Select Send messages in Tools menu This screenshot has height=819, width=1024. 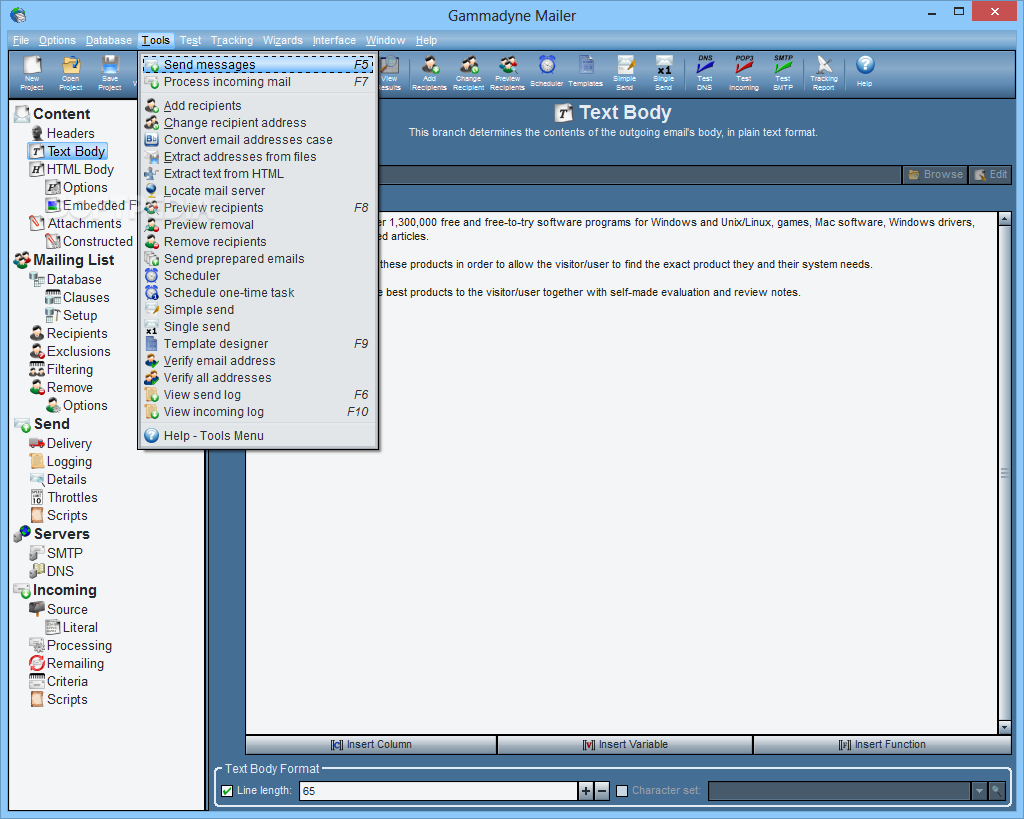258,65
